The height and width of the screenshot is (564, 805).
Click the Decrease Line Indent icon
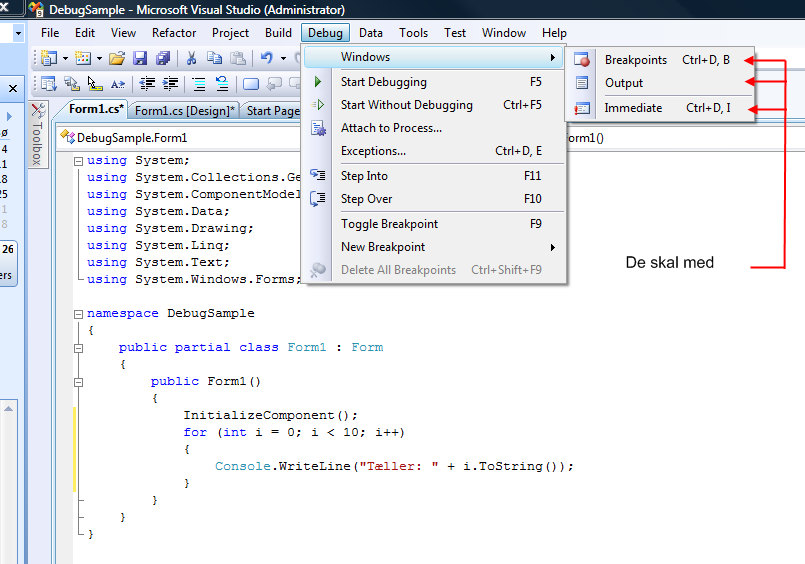click(x=147, y=84)
